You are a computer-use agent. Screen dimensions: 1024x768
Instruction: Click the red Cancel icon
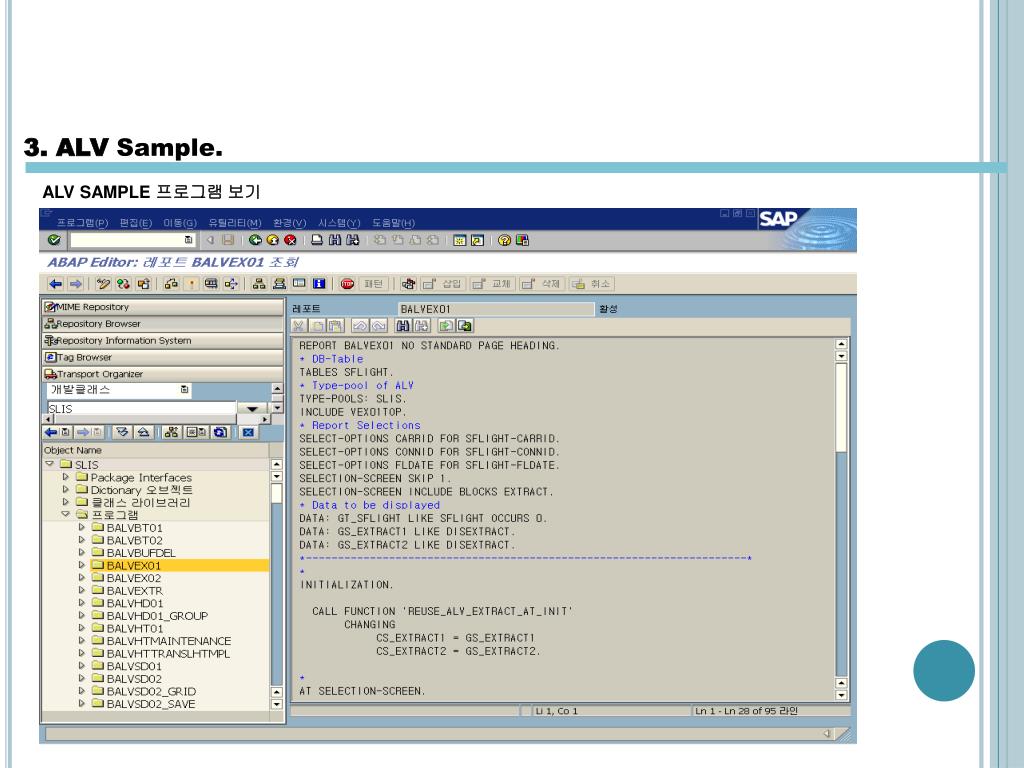(x=291, y=240)
